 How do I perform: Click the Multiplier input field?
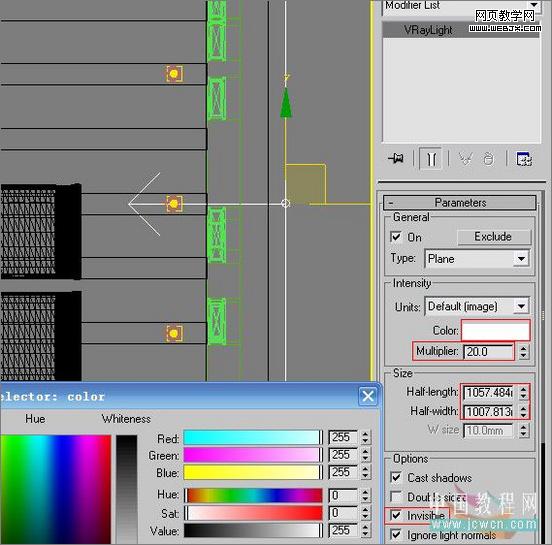pyautogui.click(x=489, y=352)
